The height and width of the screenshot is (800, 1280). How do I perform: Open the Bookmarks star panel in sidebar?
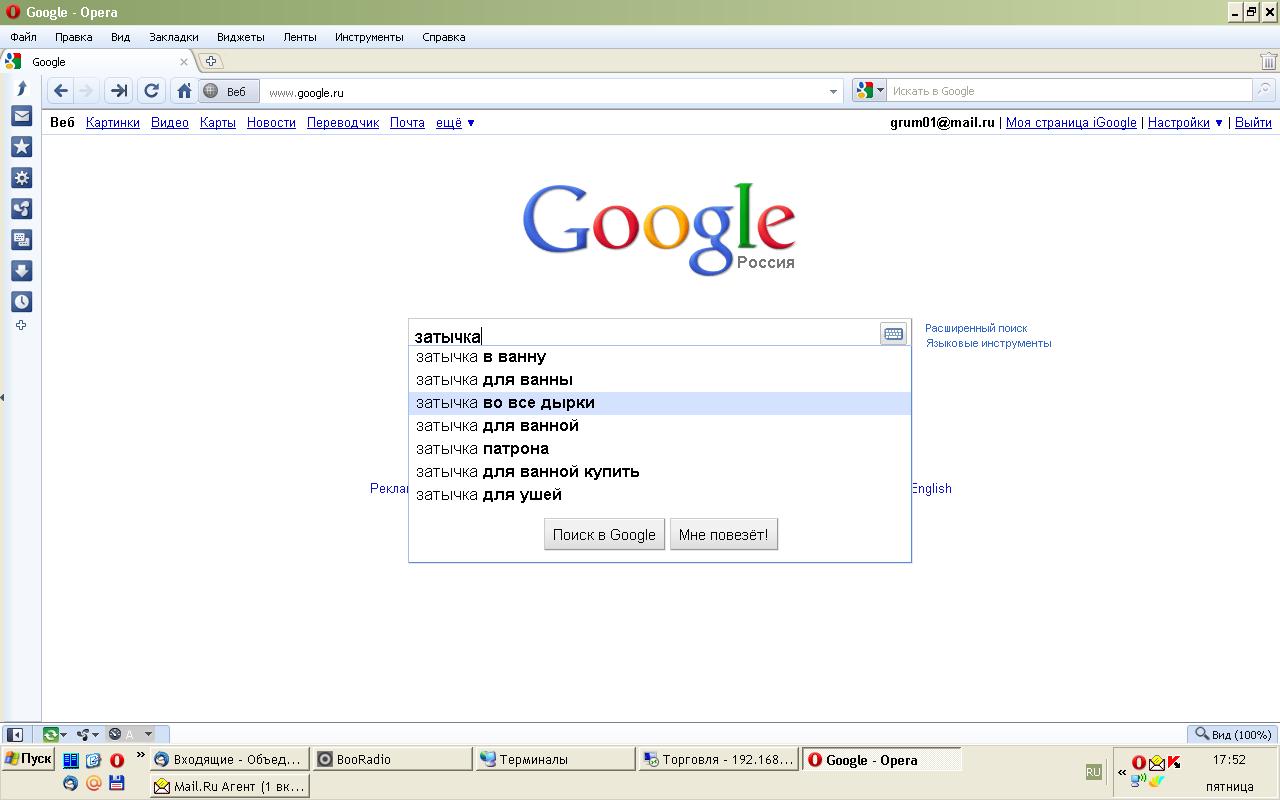click(x=21, y=147)
